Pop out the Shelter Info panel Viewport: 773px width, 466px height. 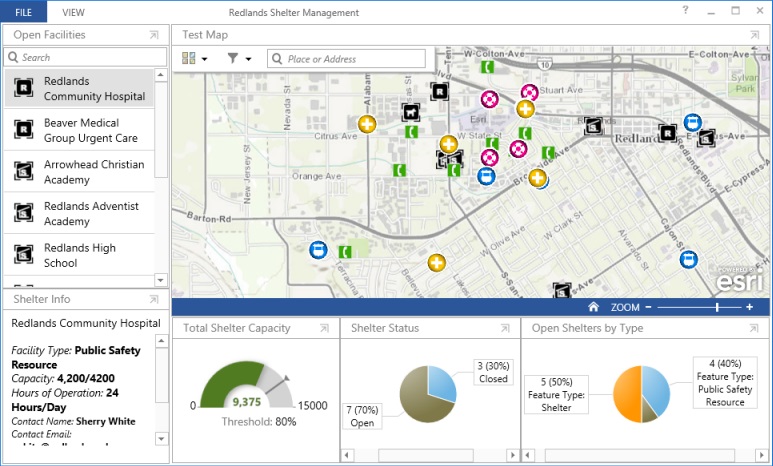coord(154,299)
